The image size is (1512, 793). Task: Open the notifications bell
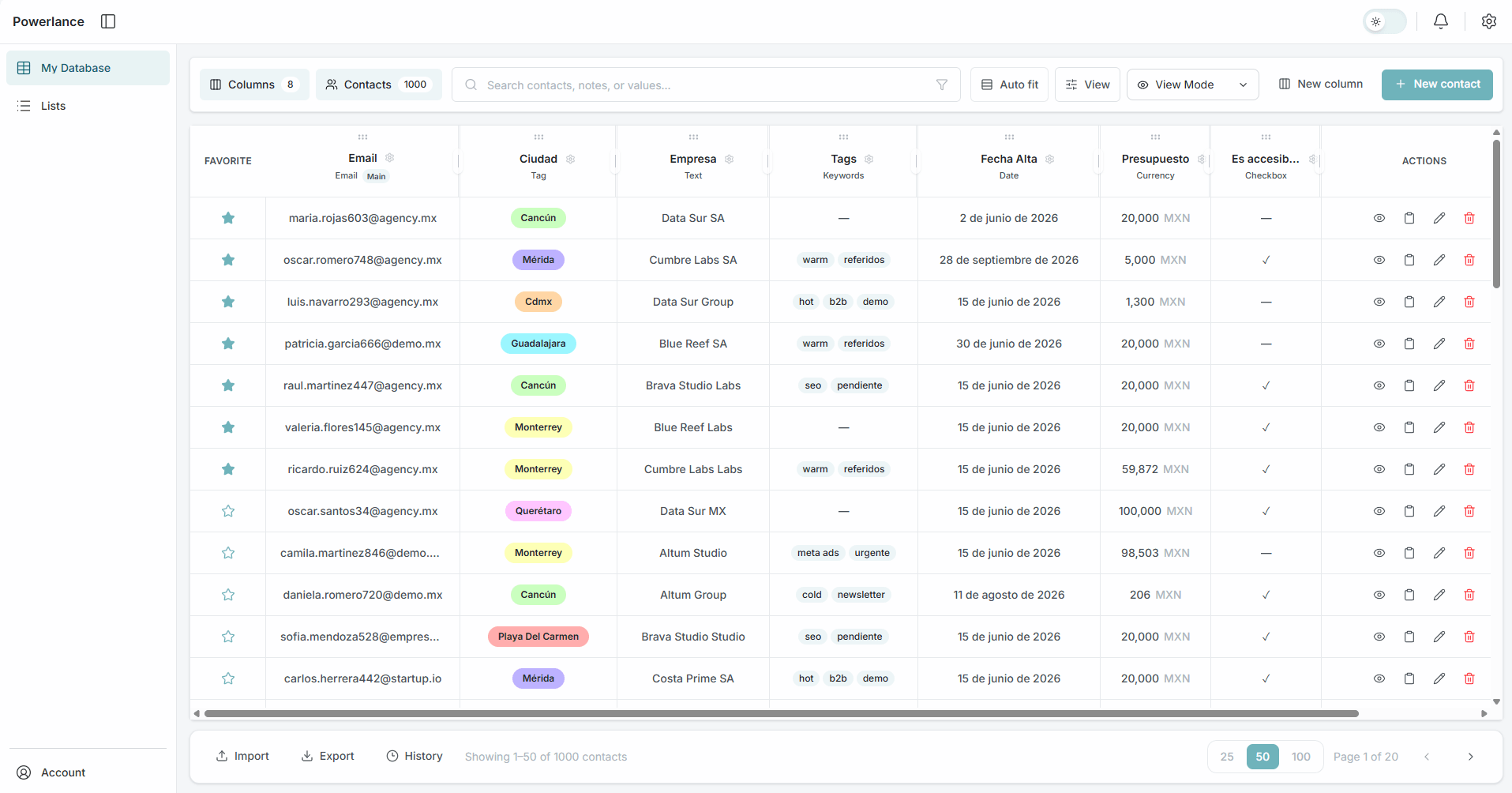click(1440, 21)
